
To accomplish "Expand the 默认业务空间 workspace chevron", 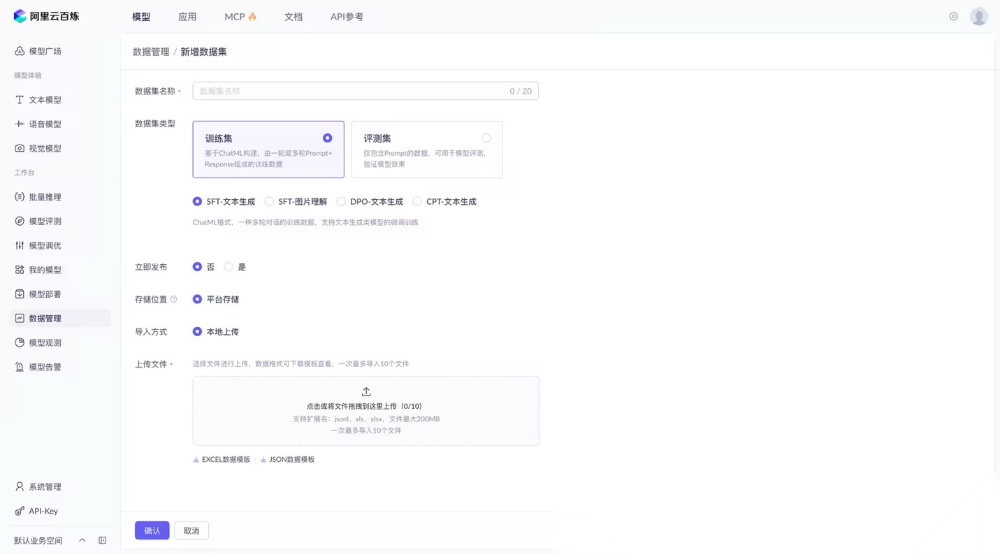I will (x=82, y=540).
